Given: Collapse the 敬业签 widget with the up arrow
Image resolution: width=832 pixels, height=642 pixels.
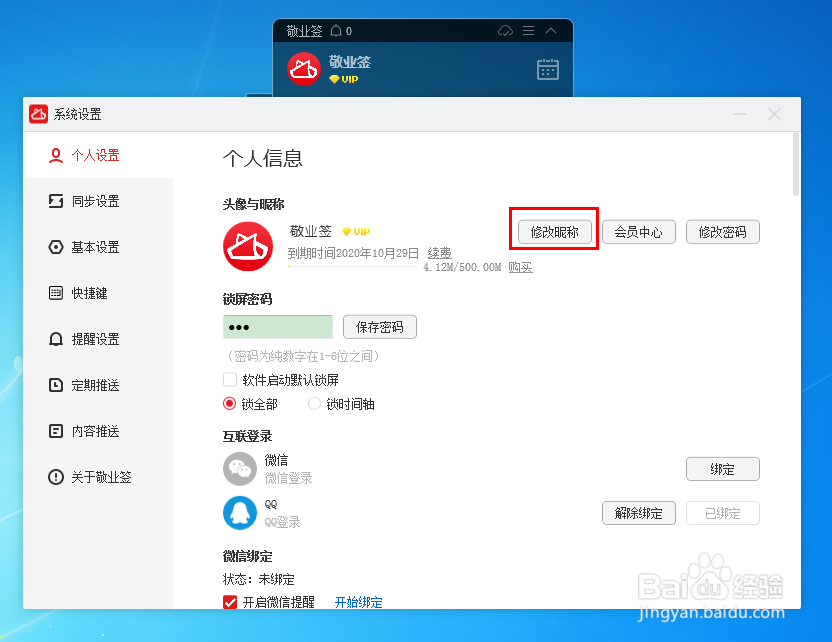Looking at the screenshot, I should 551,31.
